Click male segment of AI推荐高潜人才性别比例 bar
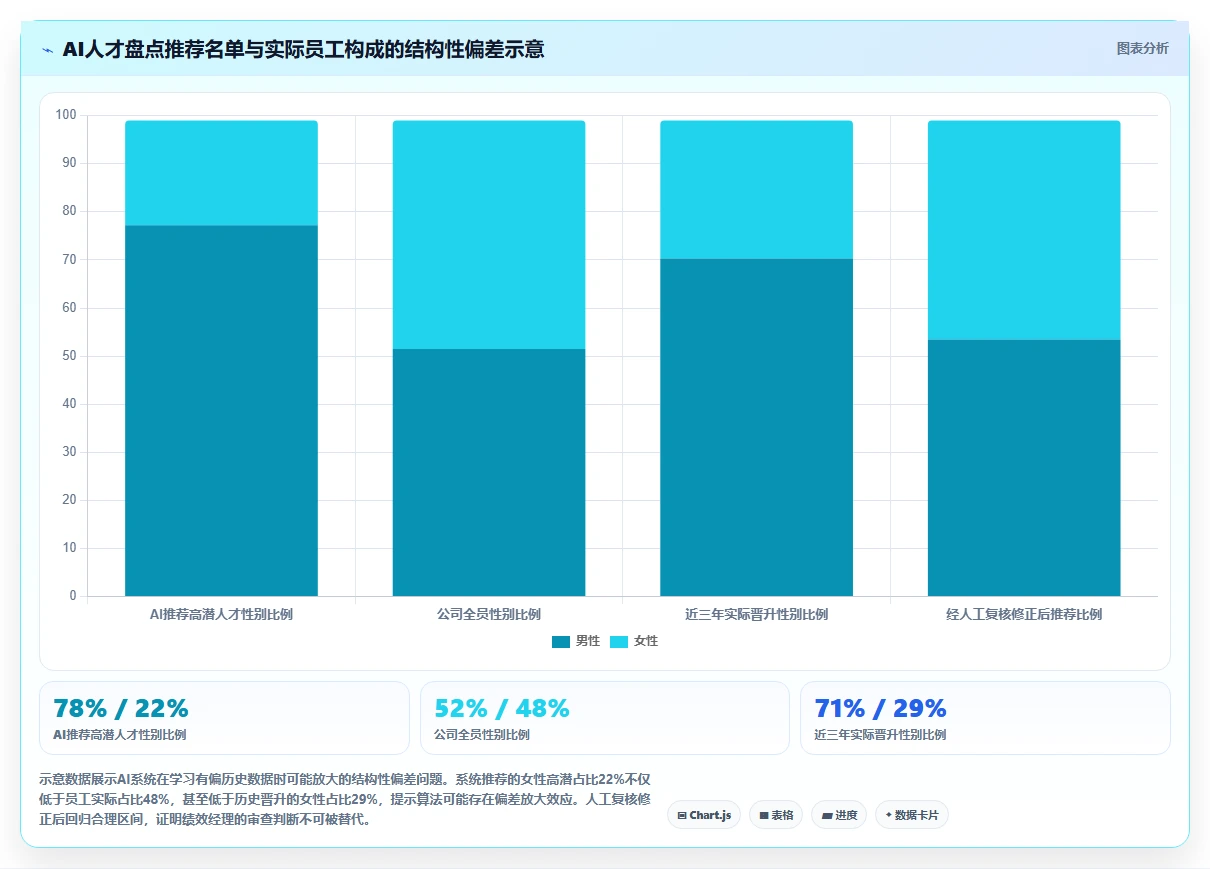This screenshot has width=1210, height=869. [x=221, y=411]
